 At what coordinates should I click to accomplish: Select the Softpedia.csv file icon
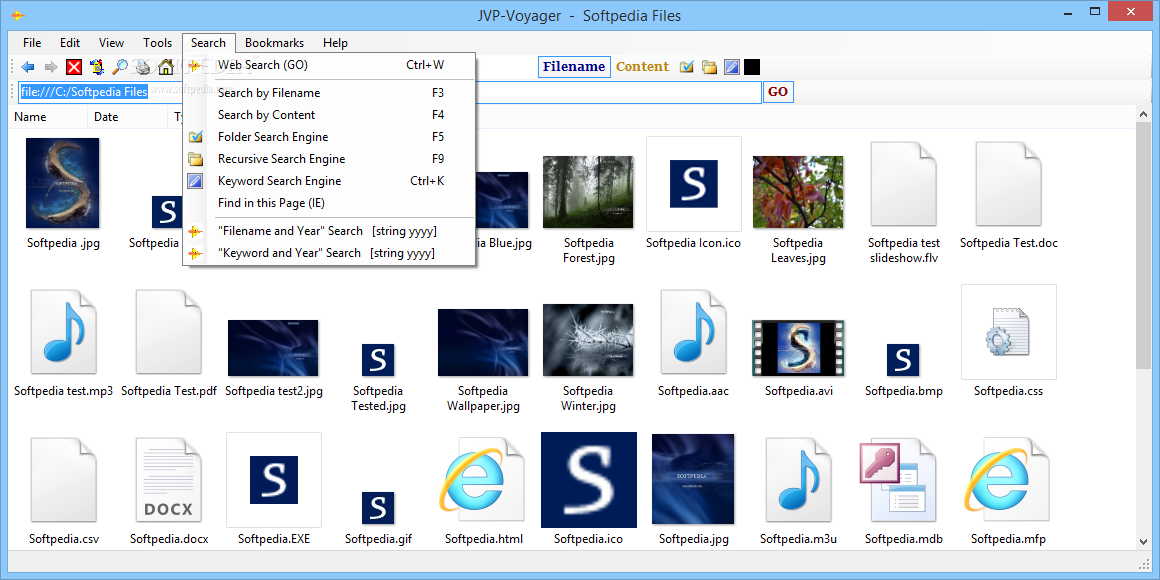(x=64, y=479)
